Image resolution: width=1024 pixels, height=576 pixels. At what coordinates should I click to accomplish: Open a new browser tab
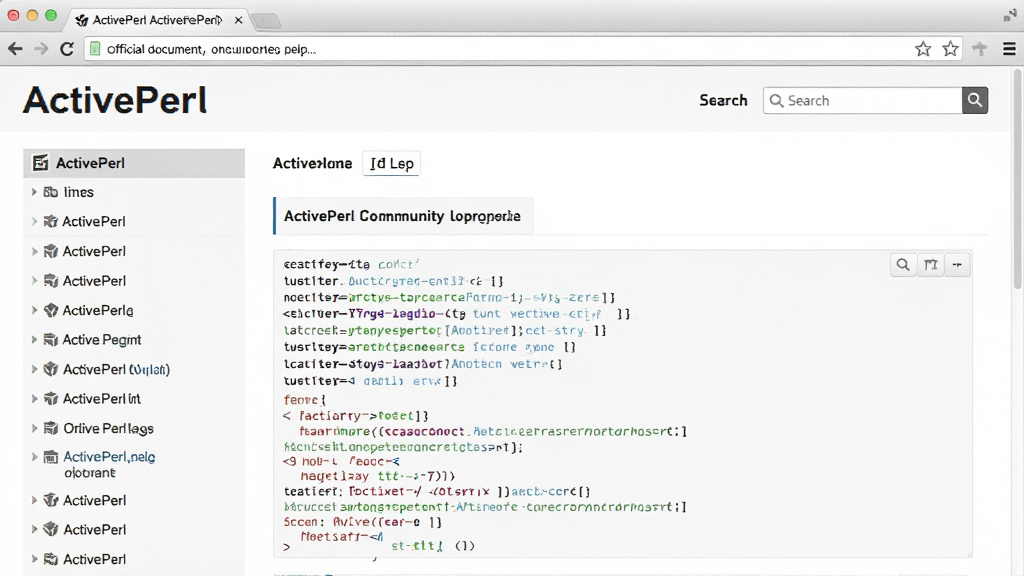[266, 22]
